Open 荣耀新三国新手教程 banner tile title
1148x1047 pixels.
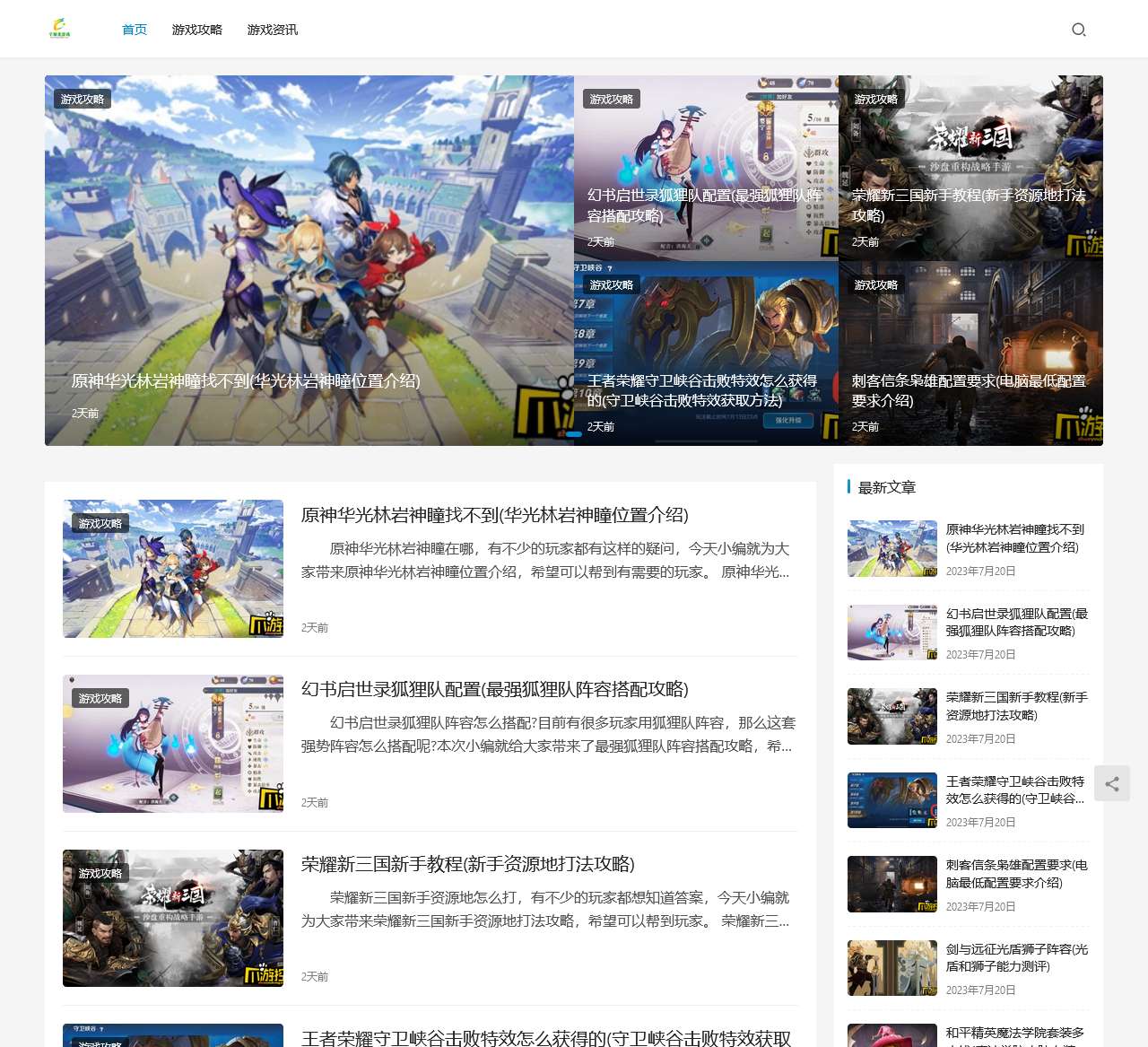tap(969, 205)
